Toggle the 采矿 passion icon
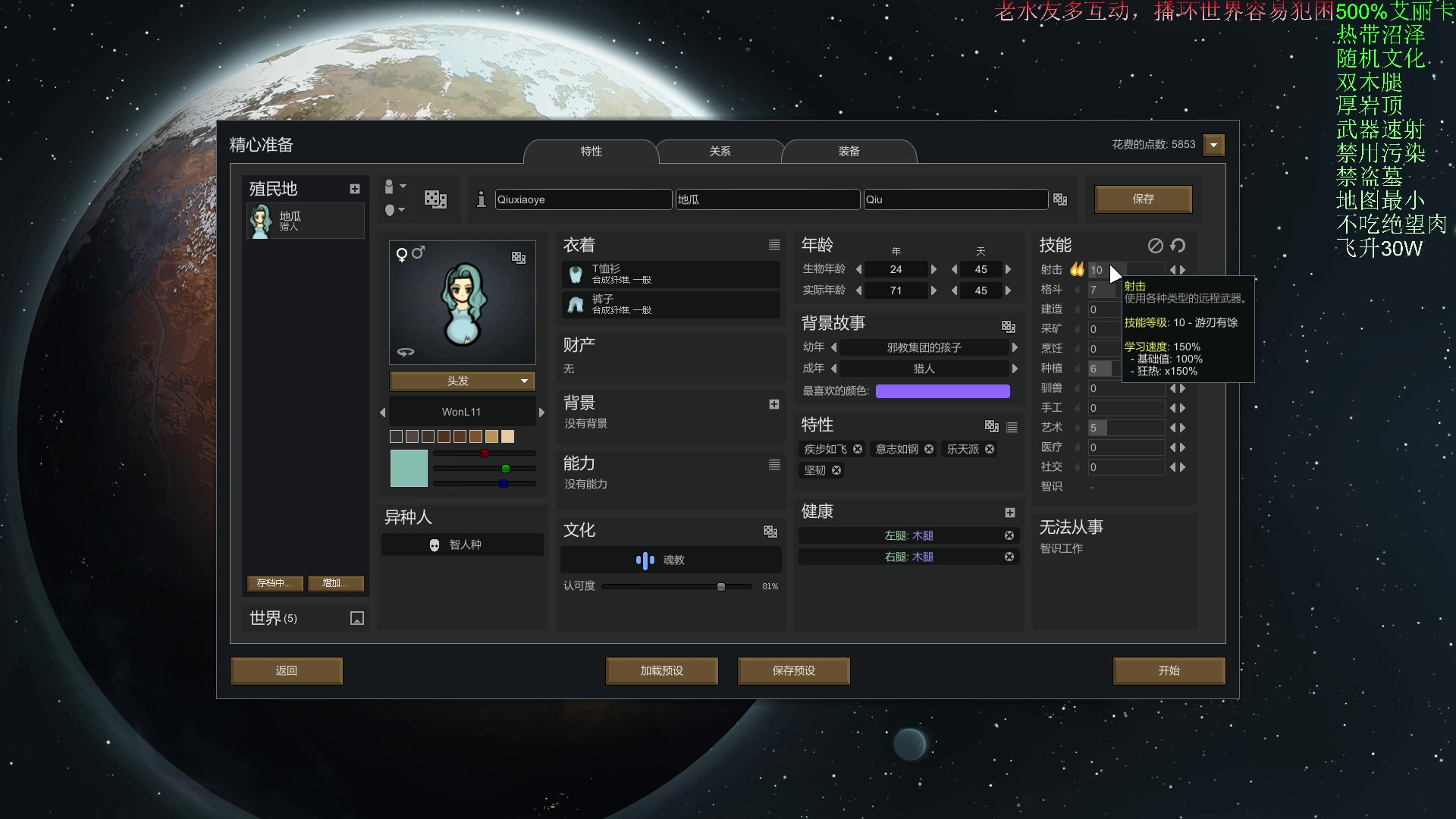Image resolution: width=1456 pixels, height=819 pixels. point(1077,329)
